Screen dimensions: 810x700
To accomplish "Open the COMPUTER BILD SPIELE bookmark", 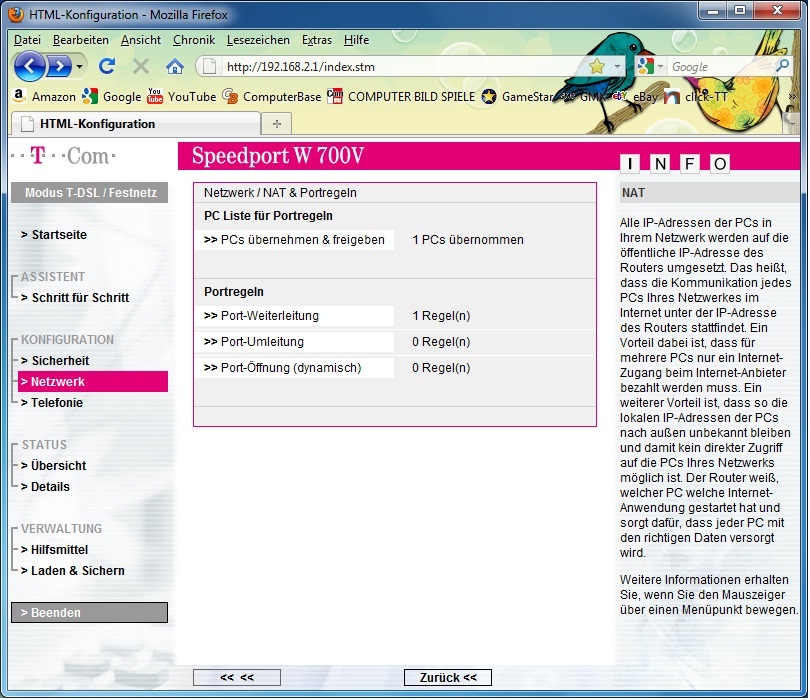I will (401, 97).
